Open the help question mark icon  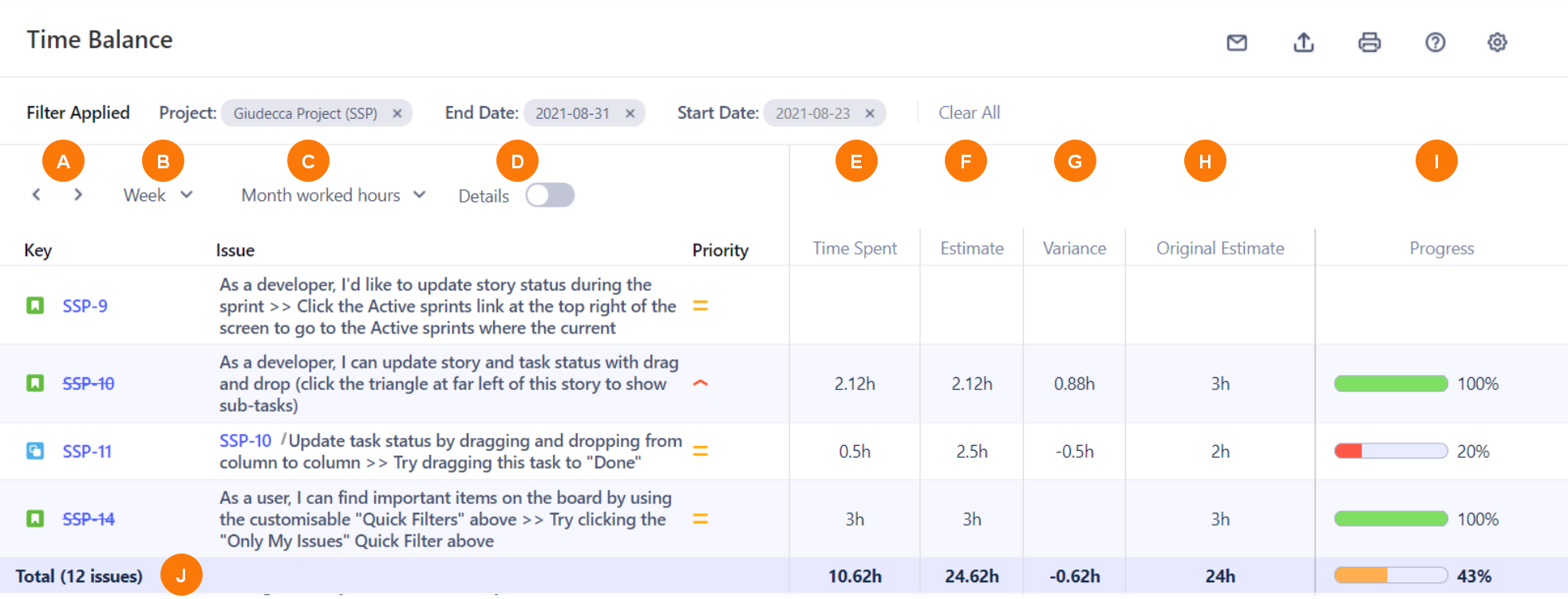1435,42
